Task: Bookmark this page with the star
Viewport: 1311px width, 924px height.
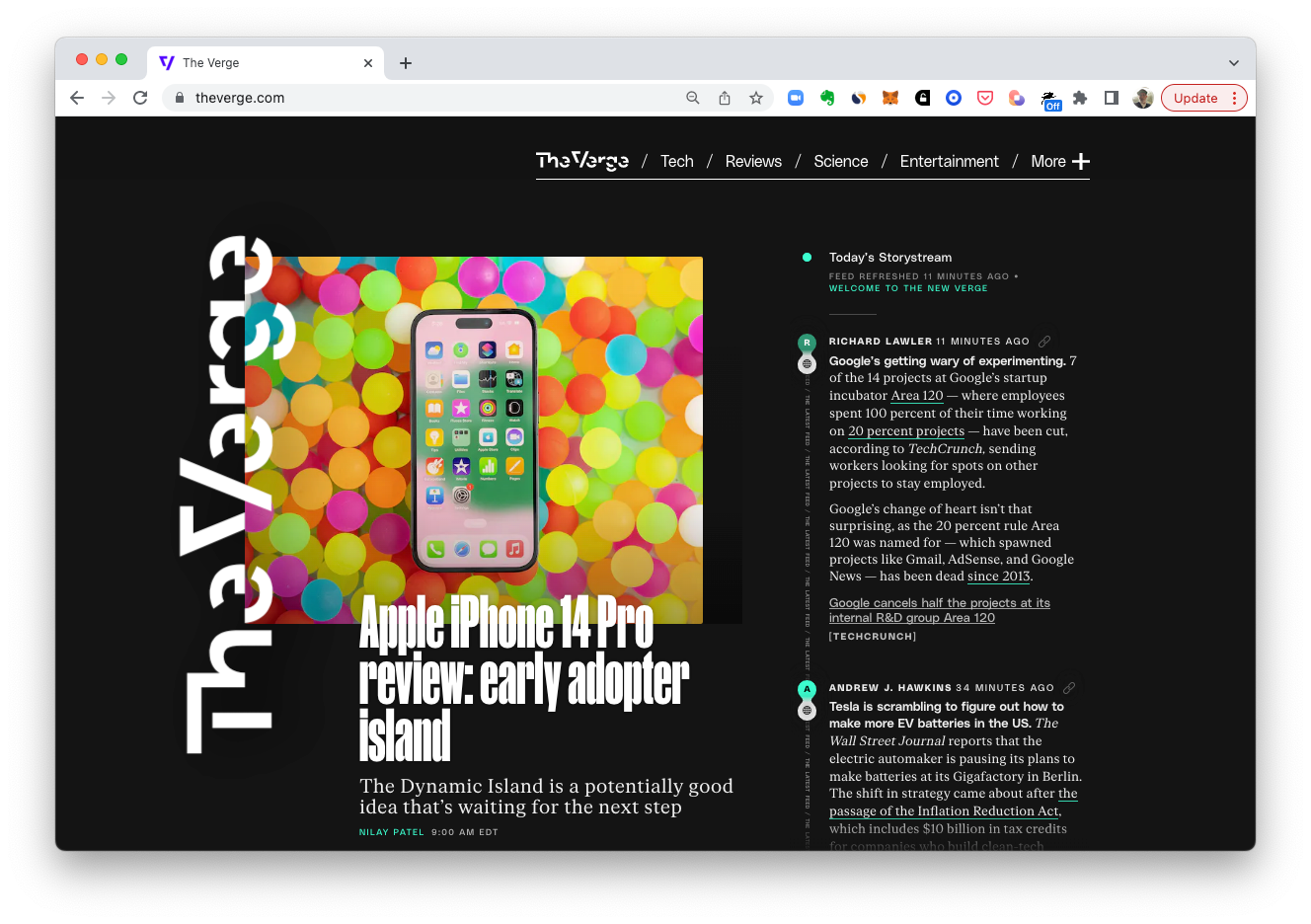Action: pos(756,98)
